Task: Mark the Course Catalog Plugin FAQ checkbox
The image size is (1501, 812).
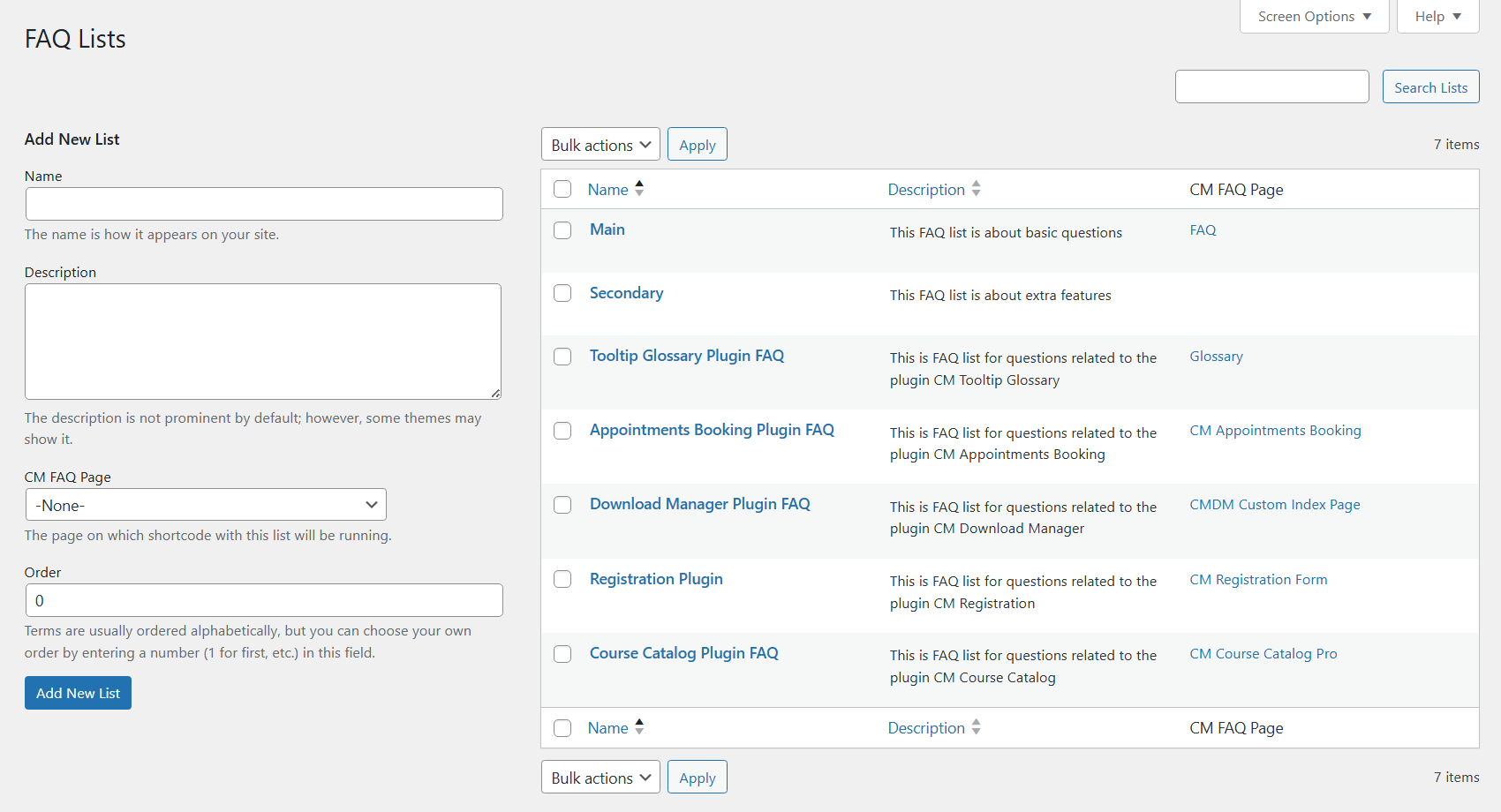Action: (x=562, y=654)
